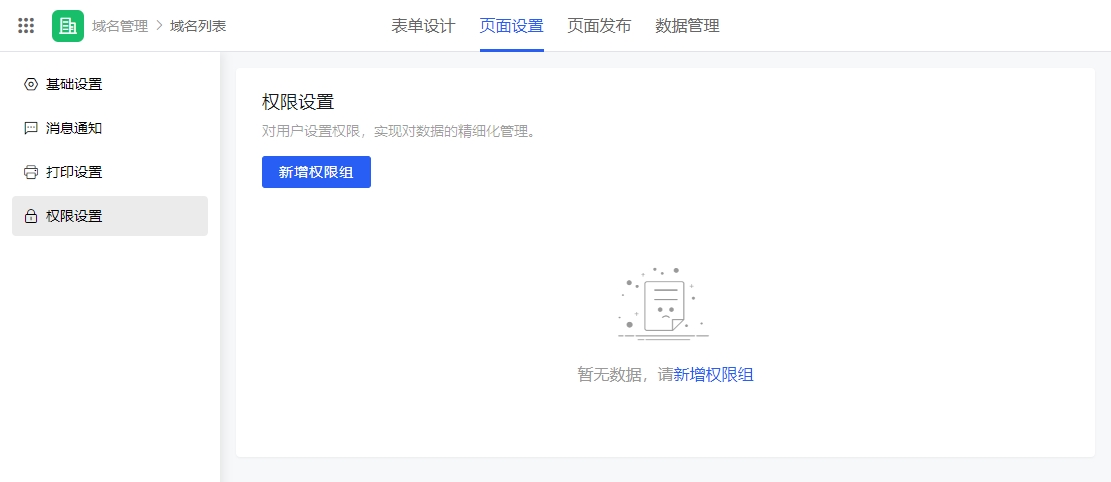This screenshot has height=482, width=1111.
Task: Open the 页面发布 tab
Action: point(599,26)
